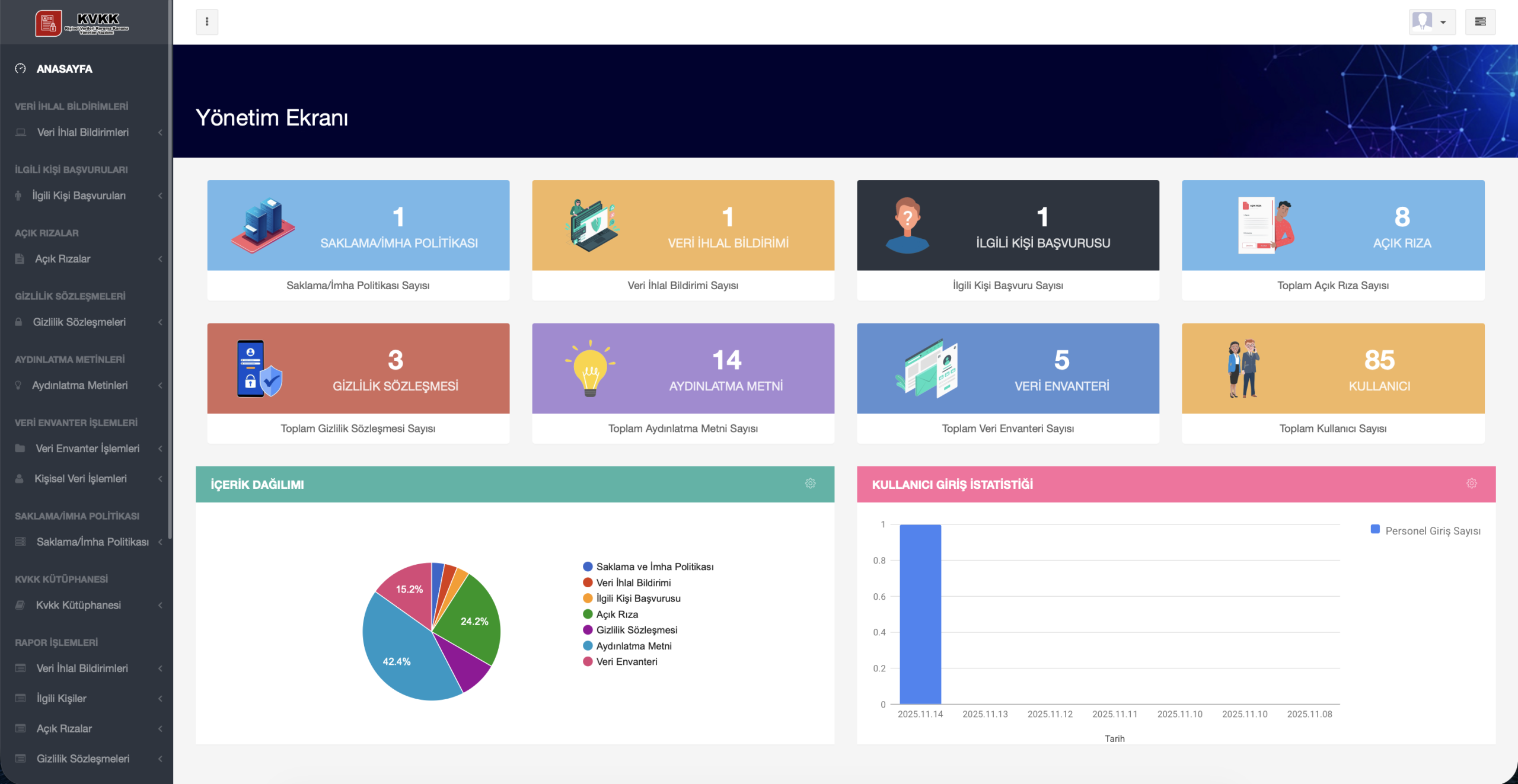Viewport: 1518px width, 784px height.
Task: Click the KVKK logo in sidebar
Action: tap(82, 23)
